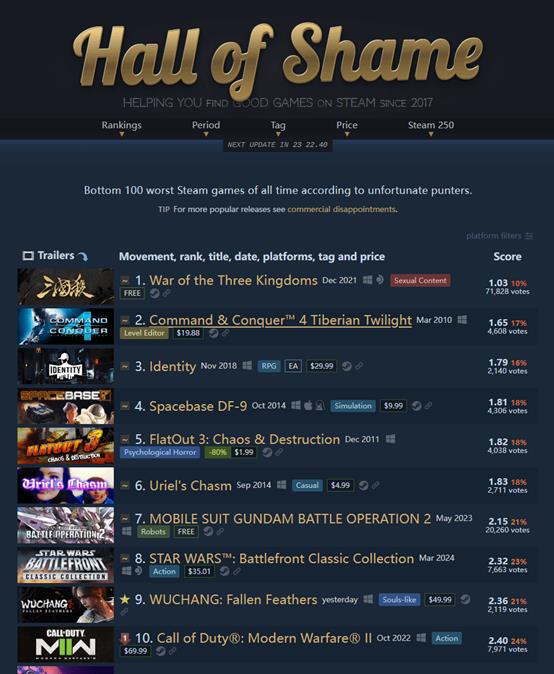The image size is (554, 674).
Task: Click the permalink icon for FlatOut 3
Action: [279, 452]
